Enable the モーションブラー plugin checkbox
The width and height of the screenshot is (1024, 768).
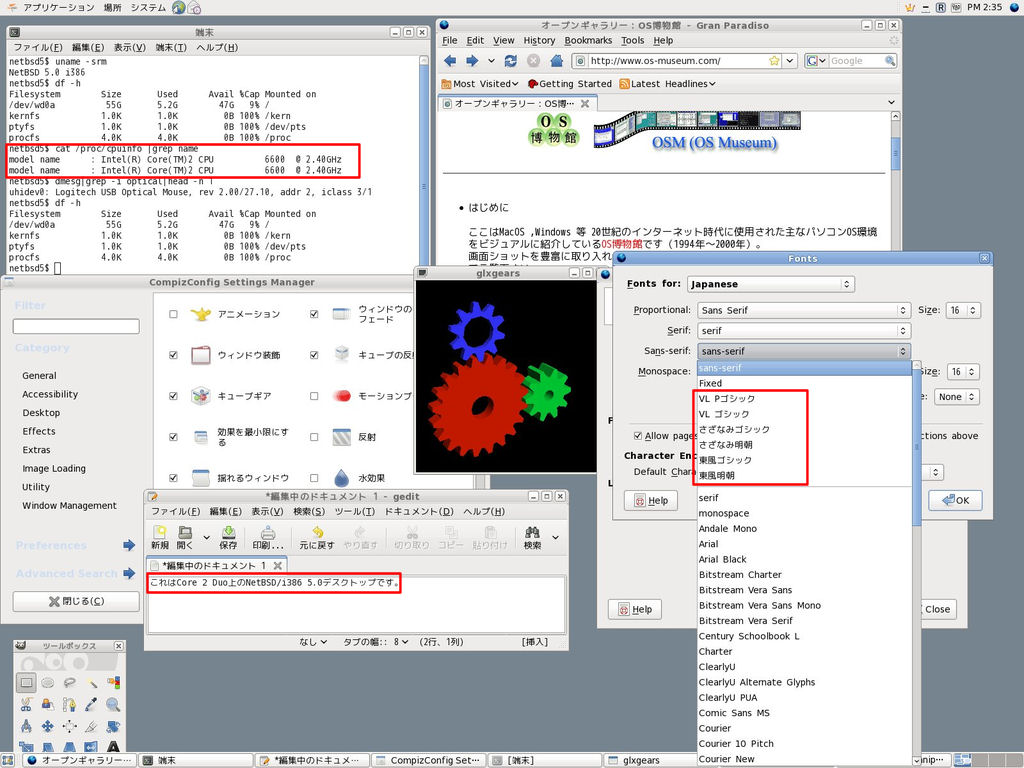(314, 396)
